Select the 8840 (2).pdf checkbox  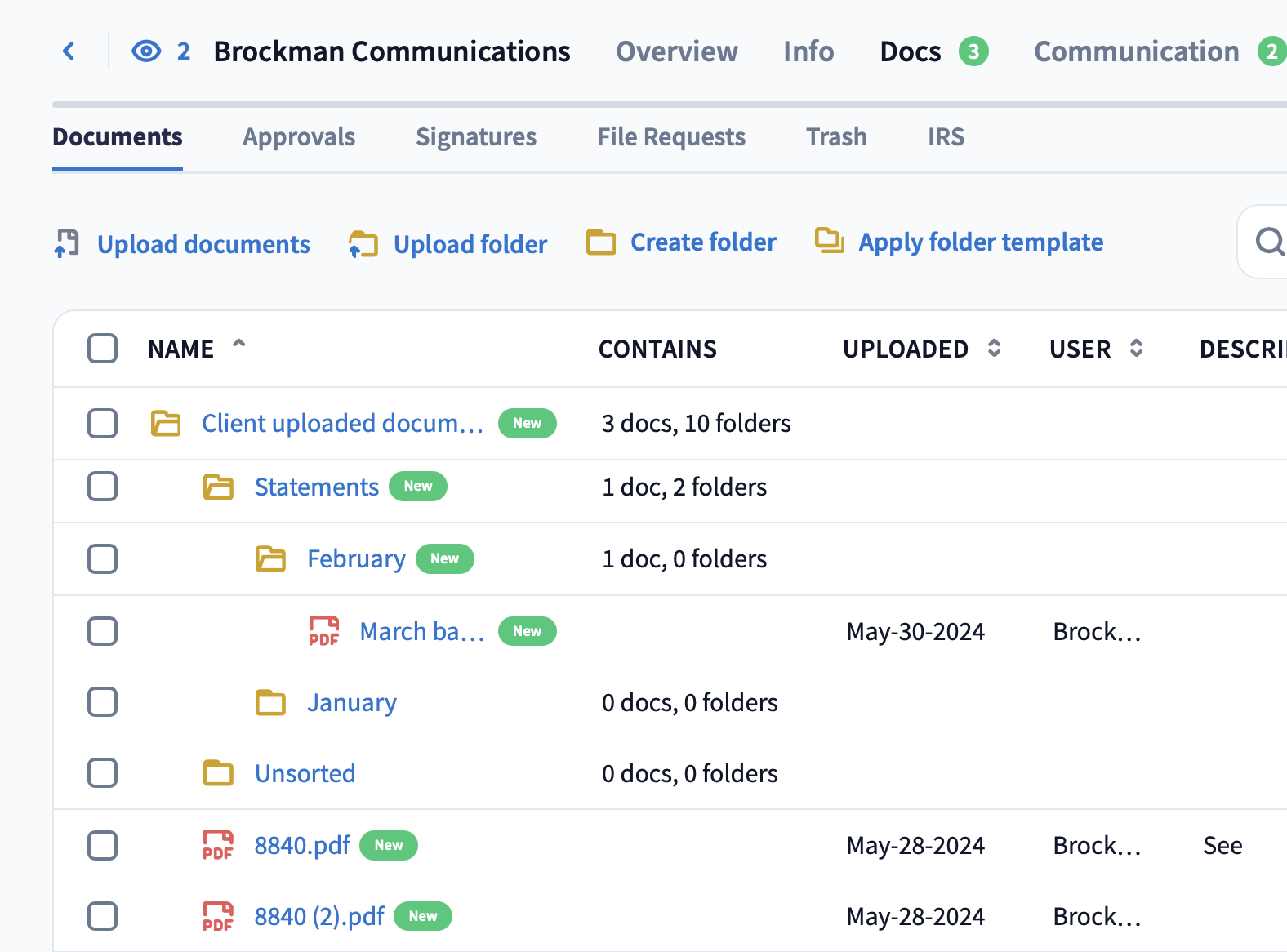click(103, 916)
